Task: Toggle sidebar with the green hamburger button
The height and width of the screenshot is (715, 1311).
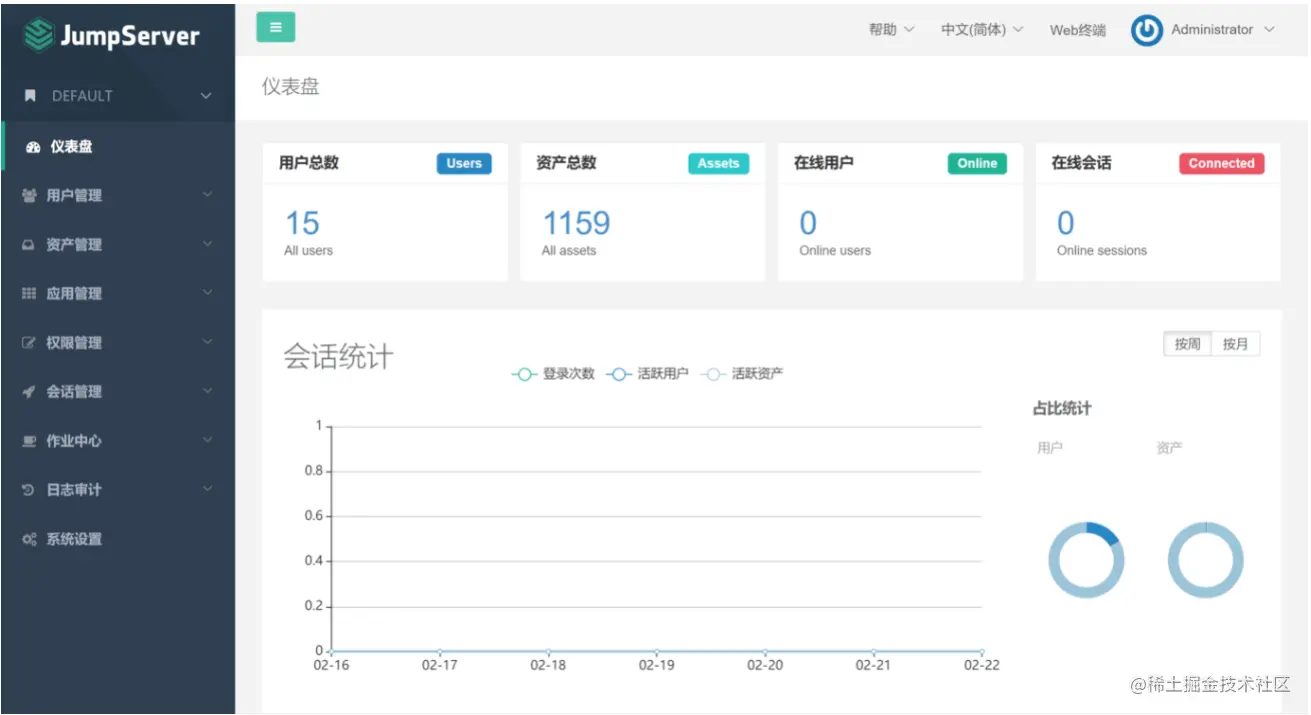Action: 276,28
